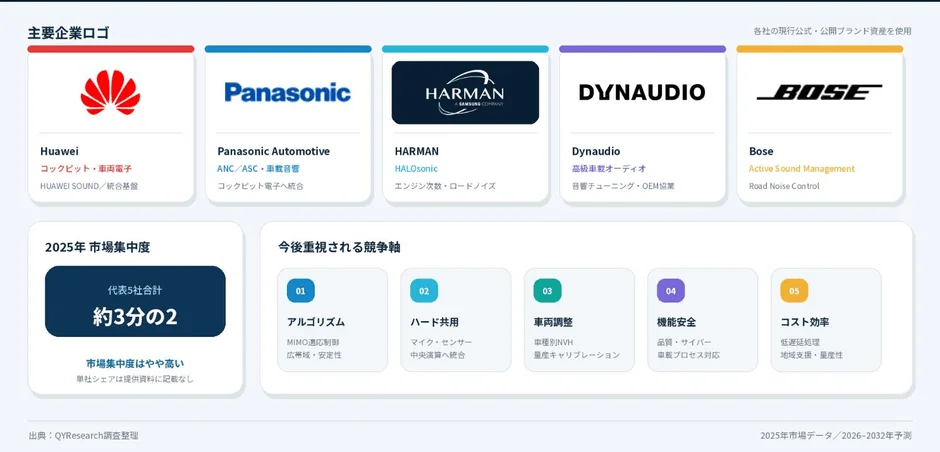This screenshot has width=940, height=452.
Task: Click 各社の現行公式・公開ブランド資産を使用 note
Action: click(x=833, y=31)
